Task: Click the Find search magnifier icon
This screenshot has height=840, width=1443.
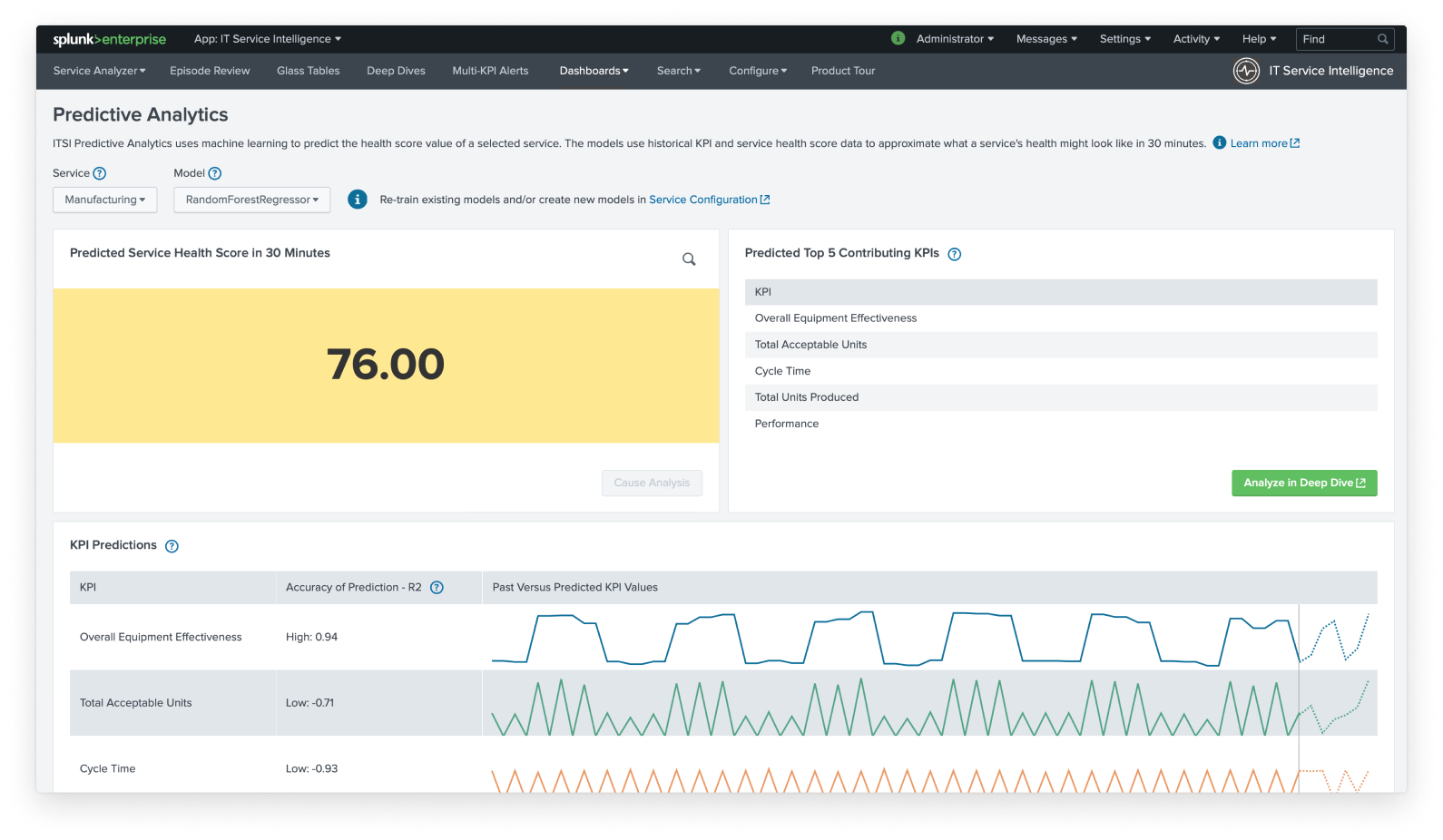Action: tap(1382, 39)
